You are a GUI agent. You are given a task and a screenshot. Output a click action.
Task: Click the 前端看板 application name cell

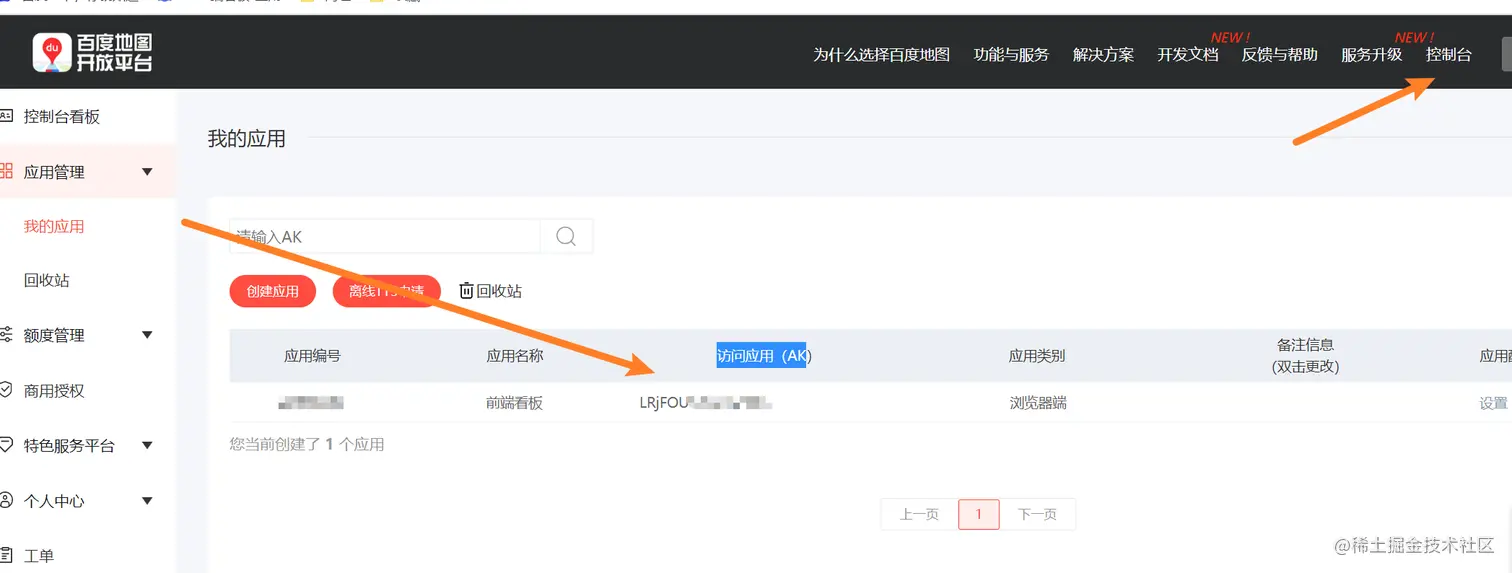(515, 403)
